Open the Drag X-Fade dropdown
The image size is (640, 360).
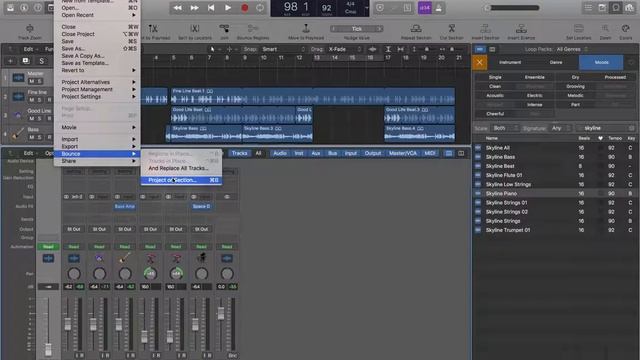(x=344, y=49)
